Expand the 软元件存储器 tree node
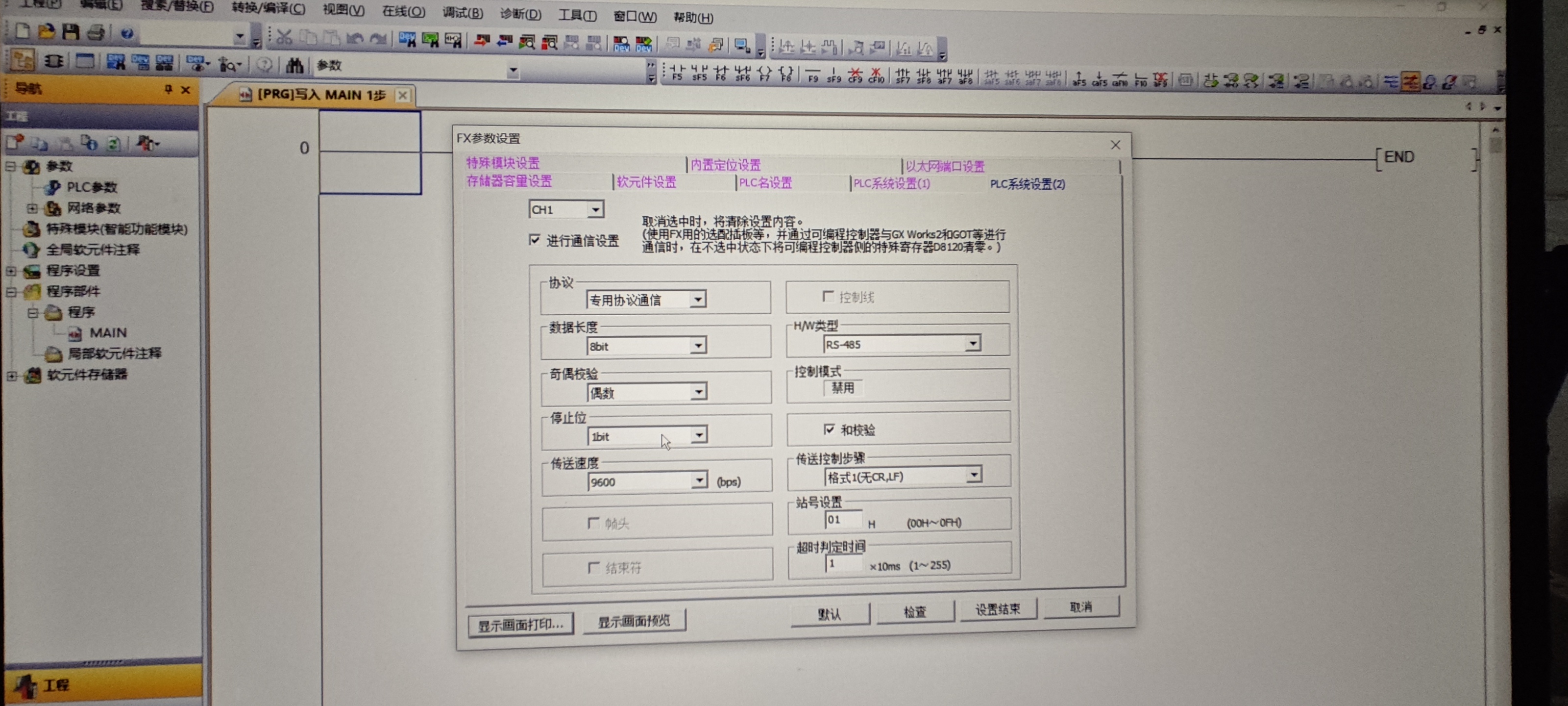Screen dimensions: 1568x706 click(x=12, y=375)
